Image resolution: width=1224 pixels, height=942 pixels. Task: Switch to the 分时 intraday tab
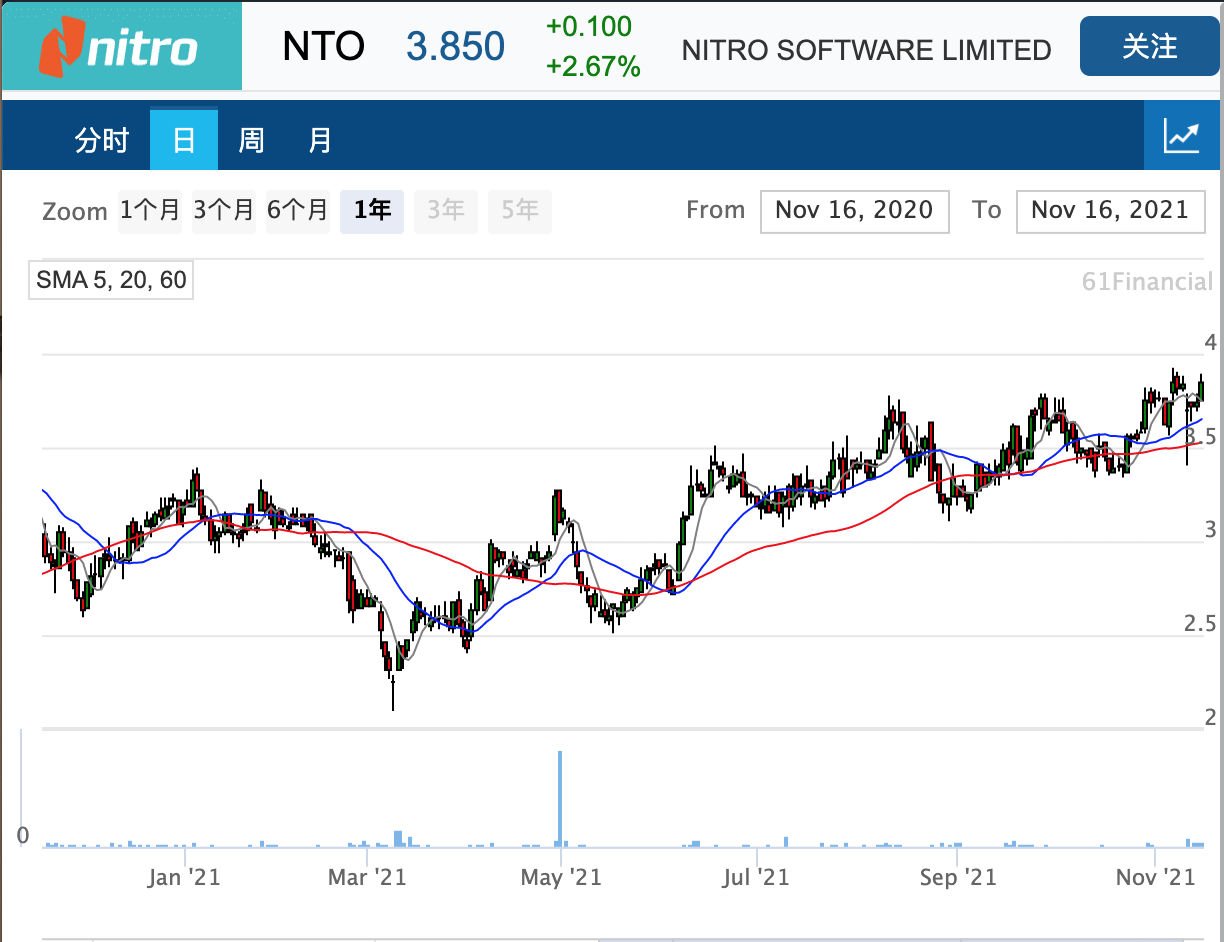click(102, 140)
